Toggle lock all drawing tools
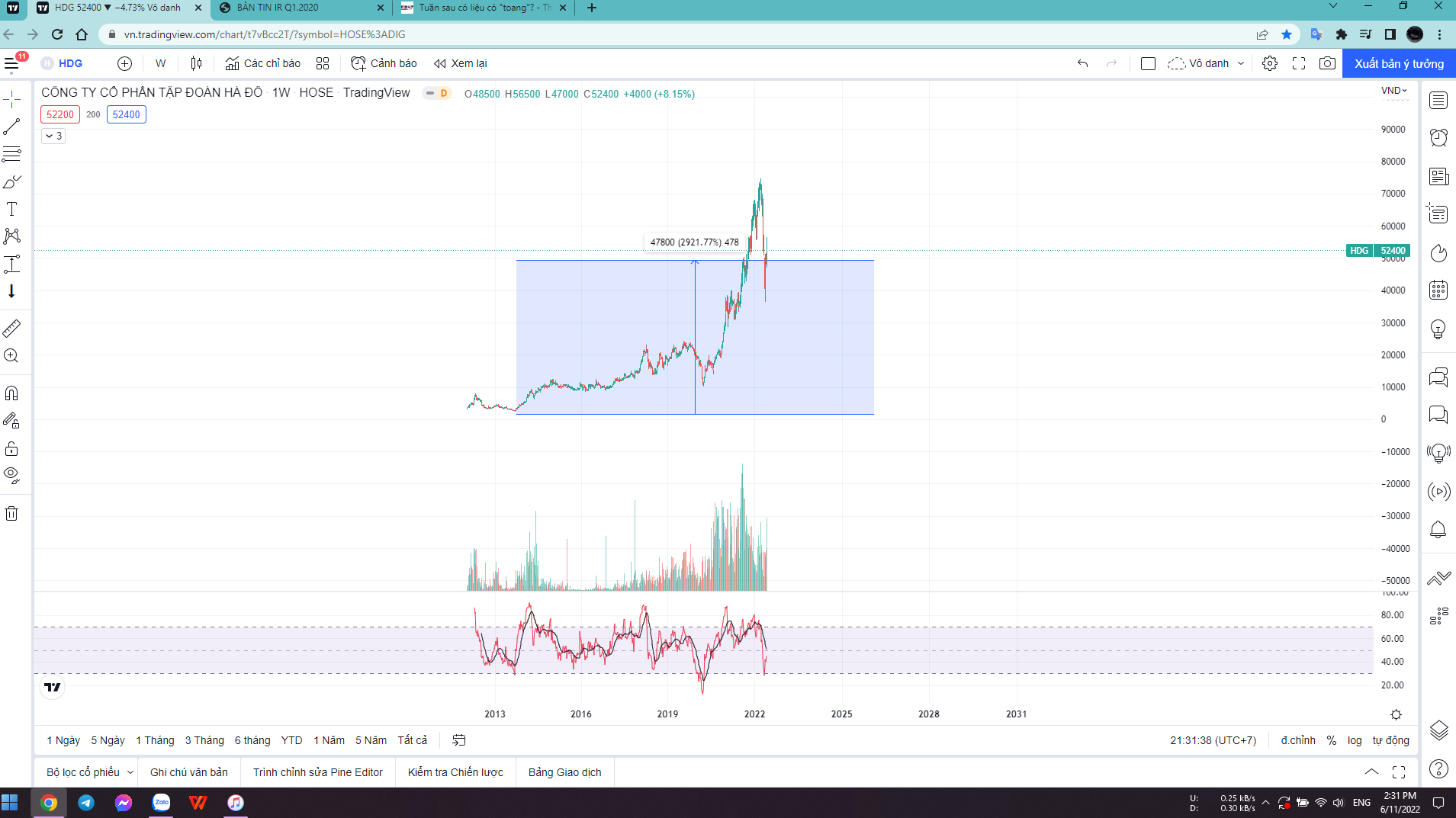This screenshot has height=818, width=1456. pyautogui.click(x=12, y=448)
